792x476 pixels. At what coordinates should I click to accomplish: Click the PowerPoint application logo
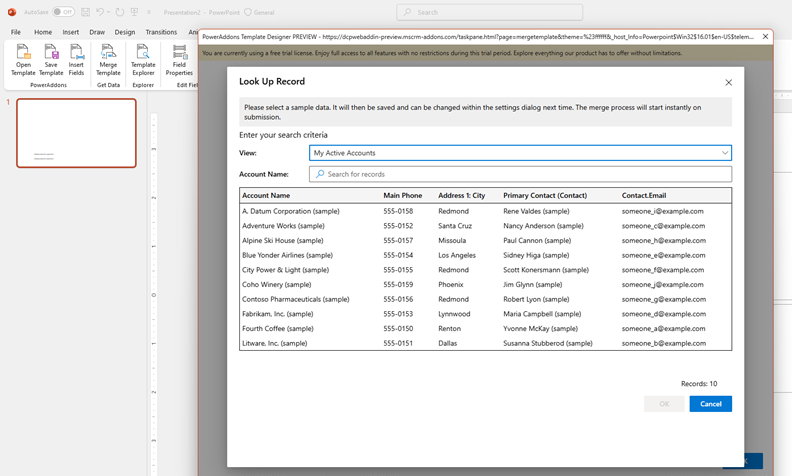(x=12, y=12)
